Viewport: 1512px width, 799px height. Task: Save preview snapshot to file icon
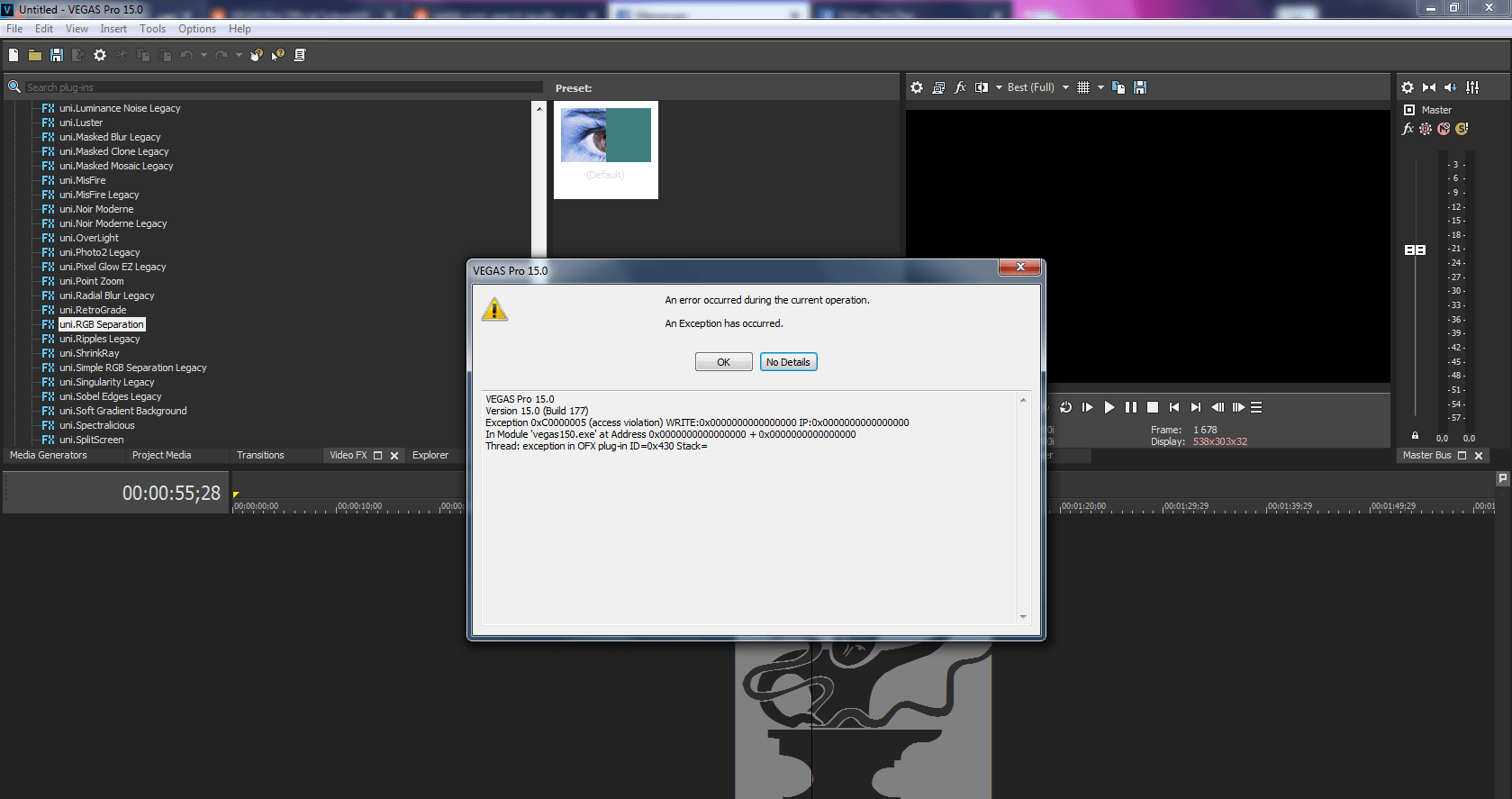[x=1140, y=87]
